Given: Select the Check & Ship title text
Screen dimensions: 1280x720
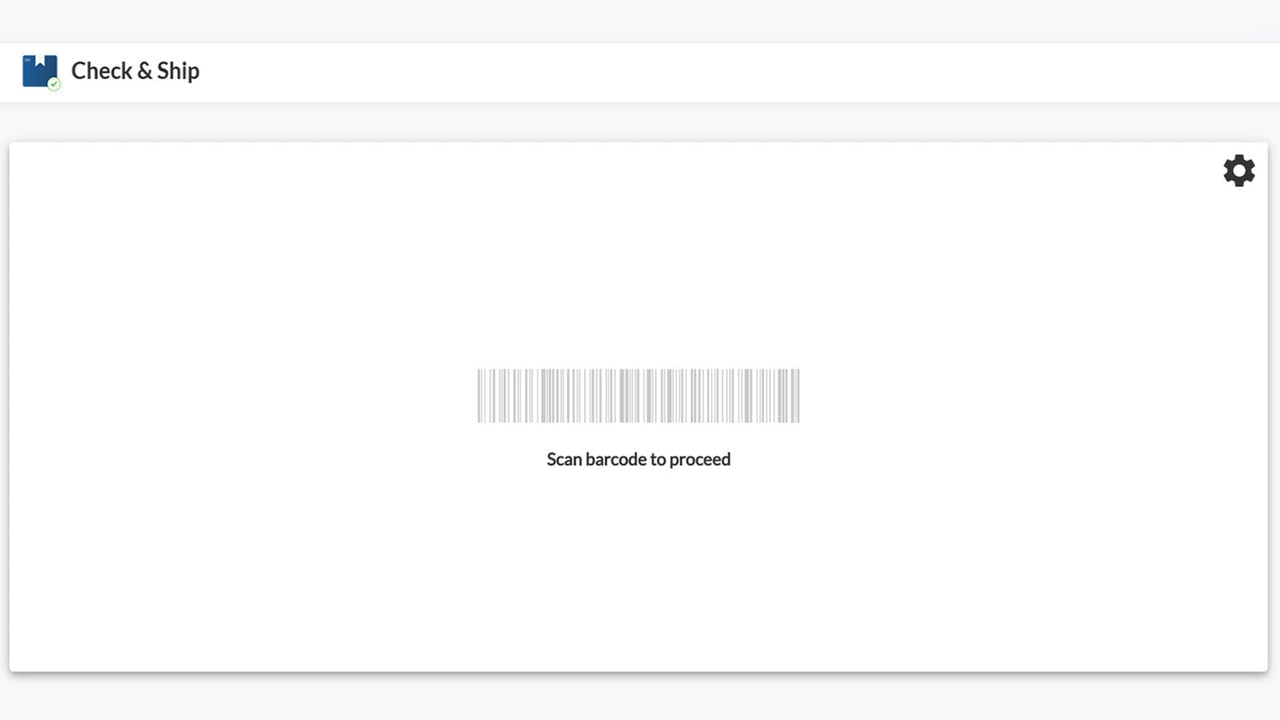Looking at the screenshot, I should [135, 71].
